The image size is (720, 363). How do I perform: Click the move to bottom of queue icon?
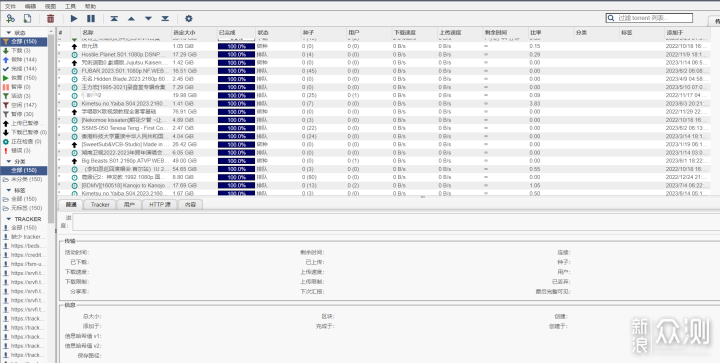tap(165, 18)
